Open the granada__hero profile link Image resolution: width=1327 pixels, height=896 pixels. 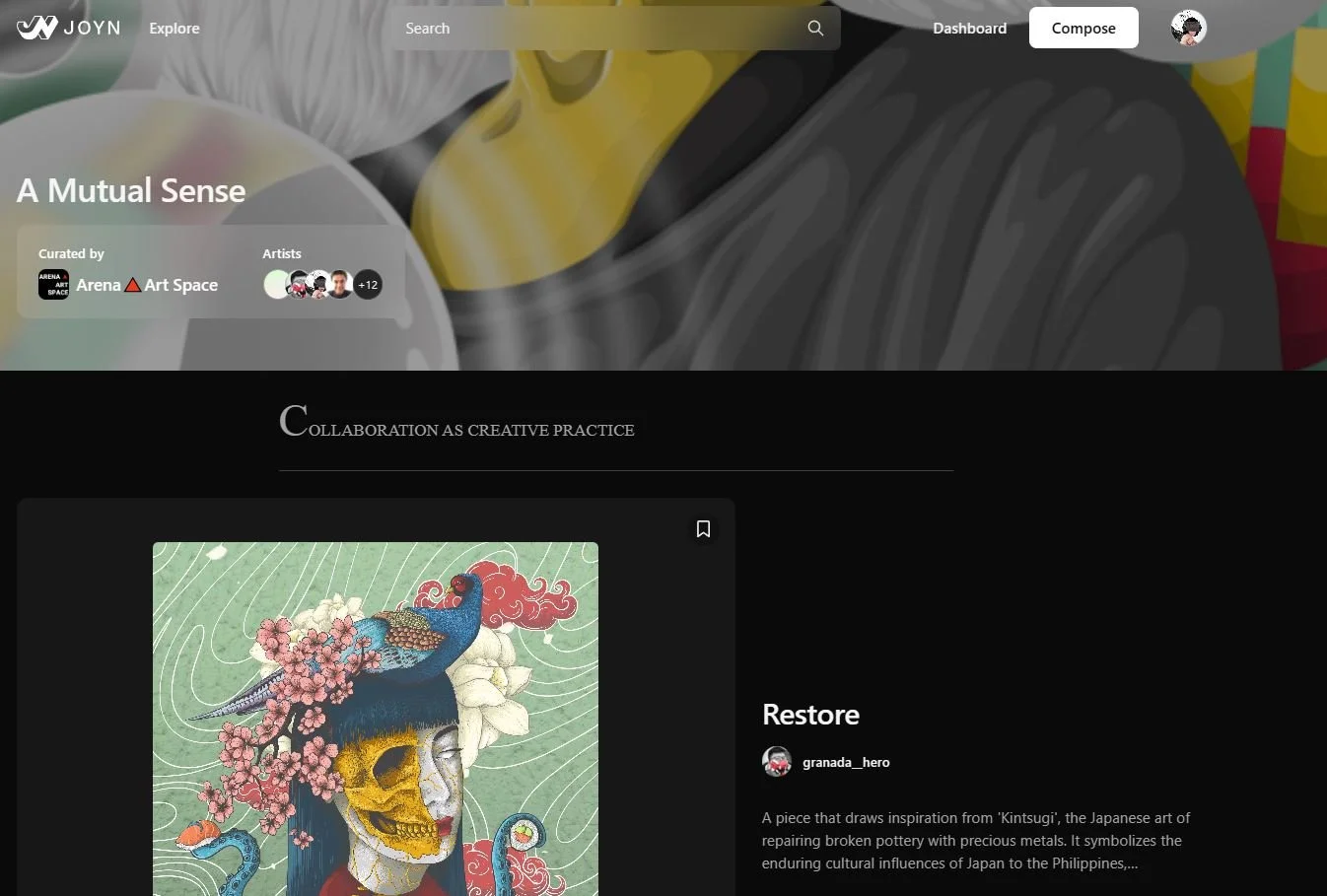coord(846,762)
